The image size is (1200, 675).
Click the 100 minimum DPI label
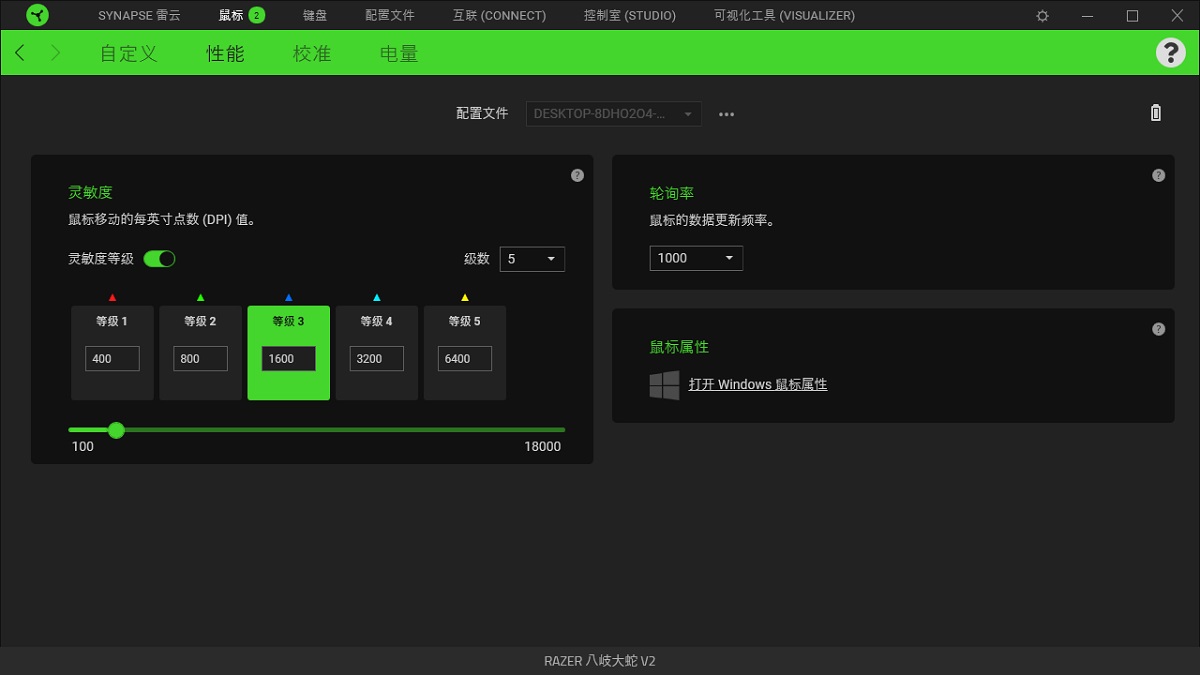(x=83, y=446)
